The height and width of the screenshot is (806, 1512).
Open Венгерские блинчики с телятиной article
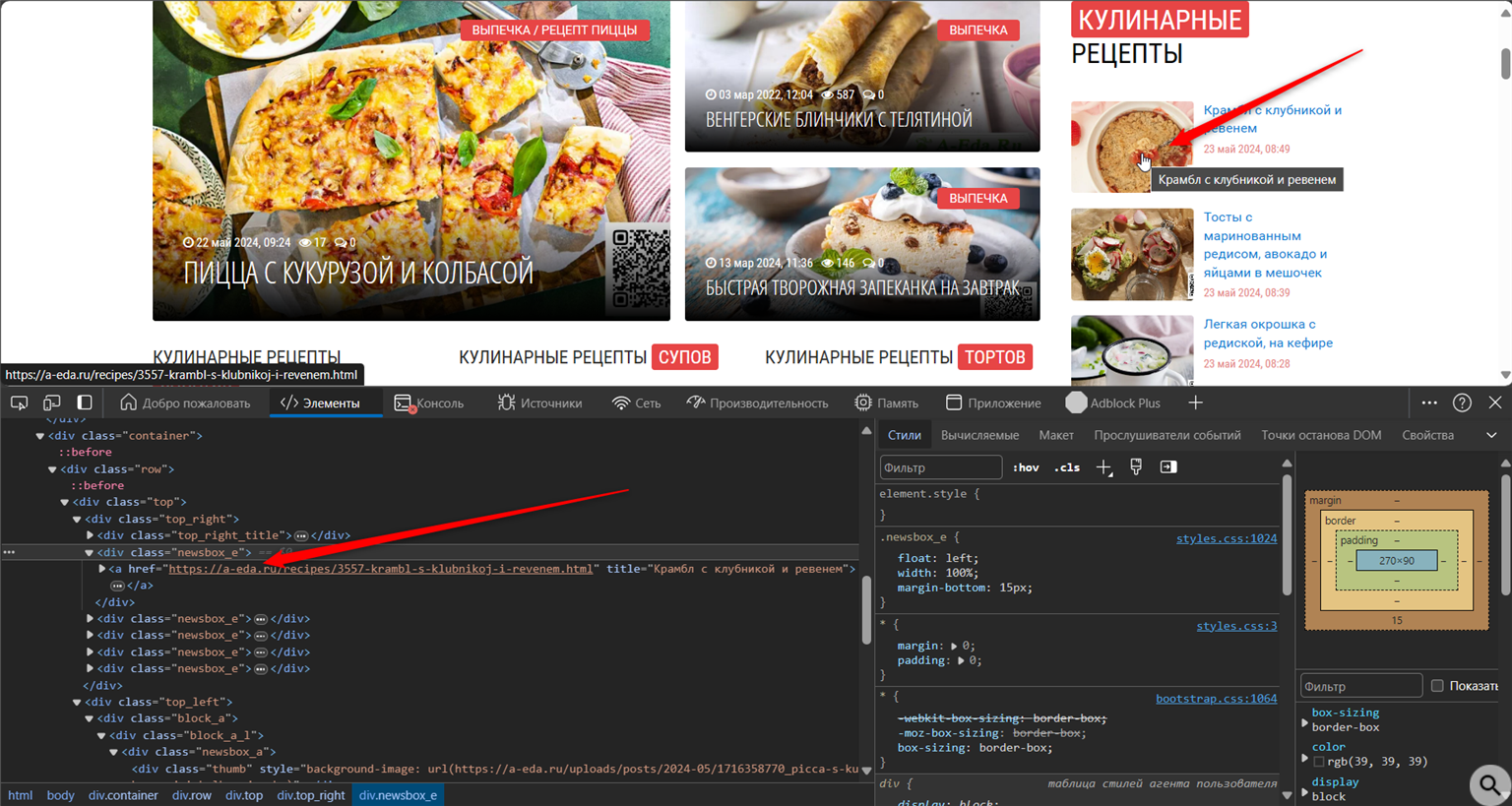(x=839, y=120)
